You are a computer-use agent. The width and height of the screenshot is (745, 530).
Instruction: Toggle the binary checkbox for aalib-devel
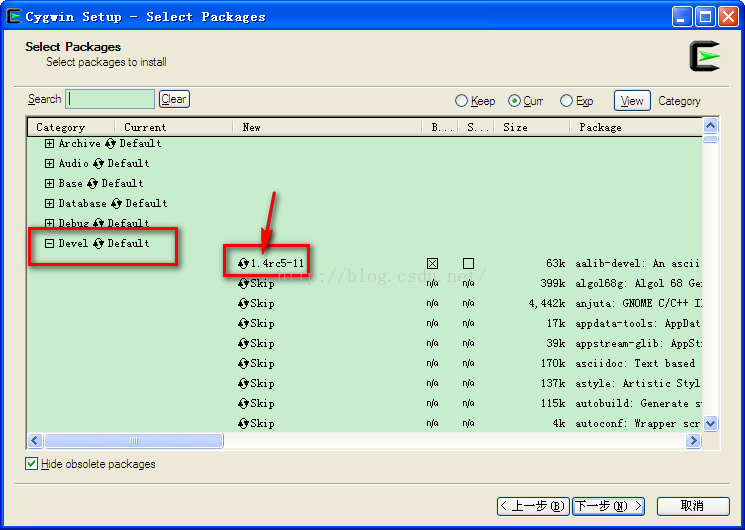[x=432, y=263]
